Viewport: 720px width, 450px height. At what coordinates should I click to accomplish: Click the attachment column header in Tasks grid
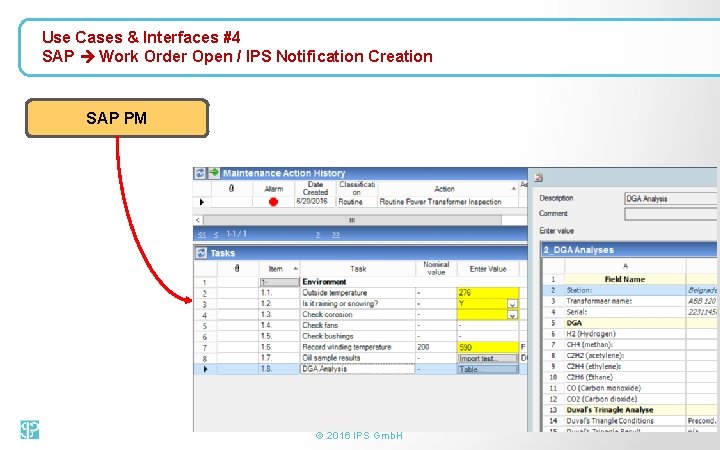(237, 269)
